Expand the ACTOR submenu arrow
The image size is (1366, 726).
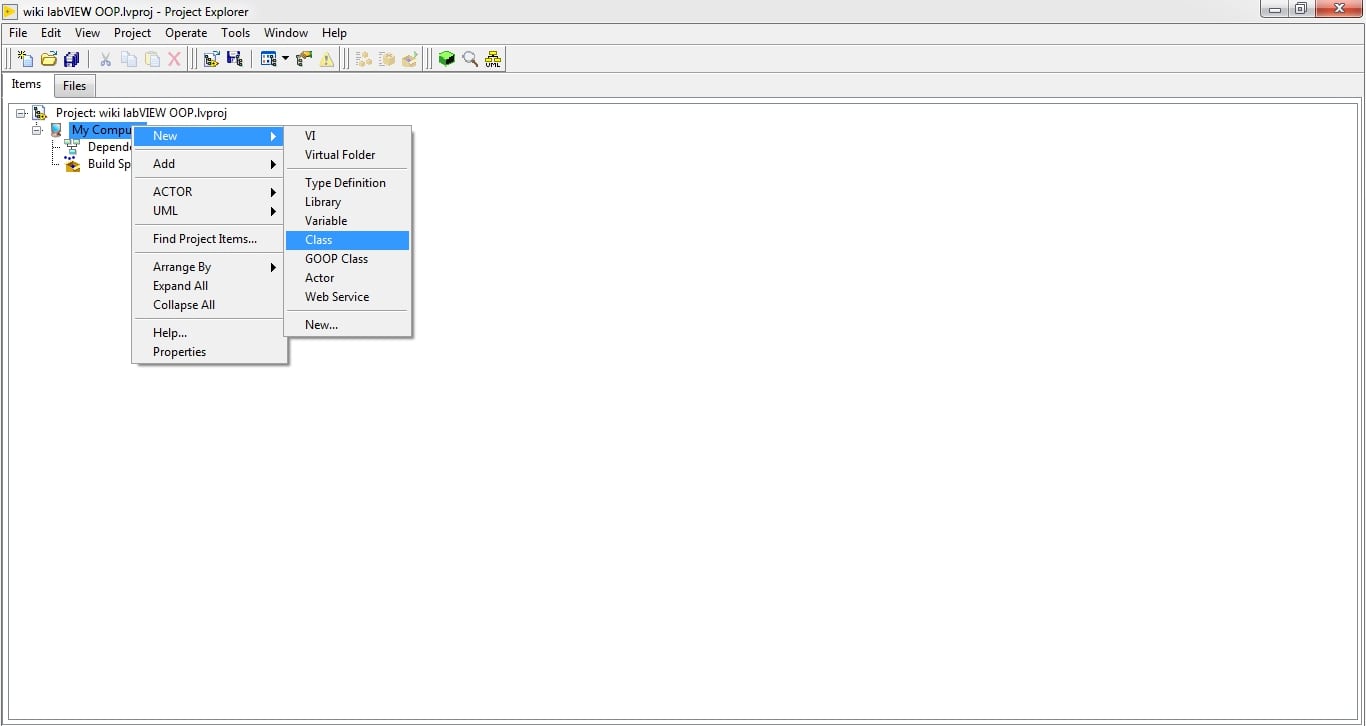click(273, 192)
